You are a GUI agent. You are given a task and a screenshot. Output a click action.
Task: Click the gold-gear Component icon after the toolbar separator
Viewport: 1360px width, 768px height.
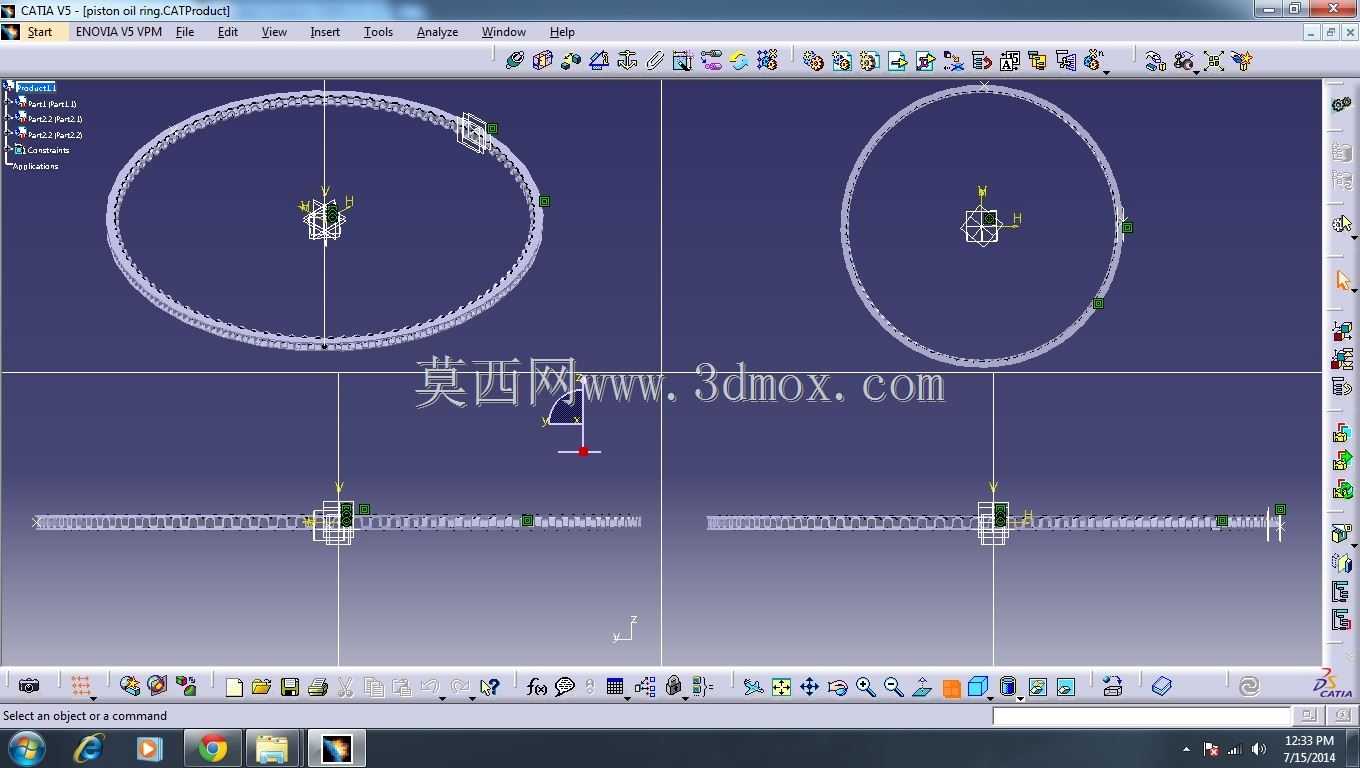(814, 61)
